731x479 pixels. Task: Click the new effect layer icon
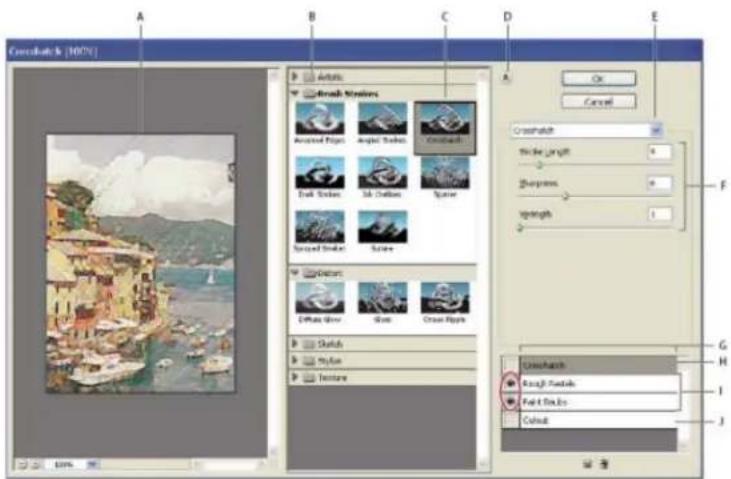pos(587,464)
